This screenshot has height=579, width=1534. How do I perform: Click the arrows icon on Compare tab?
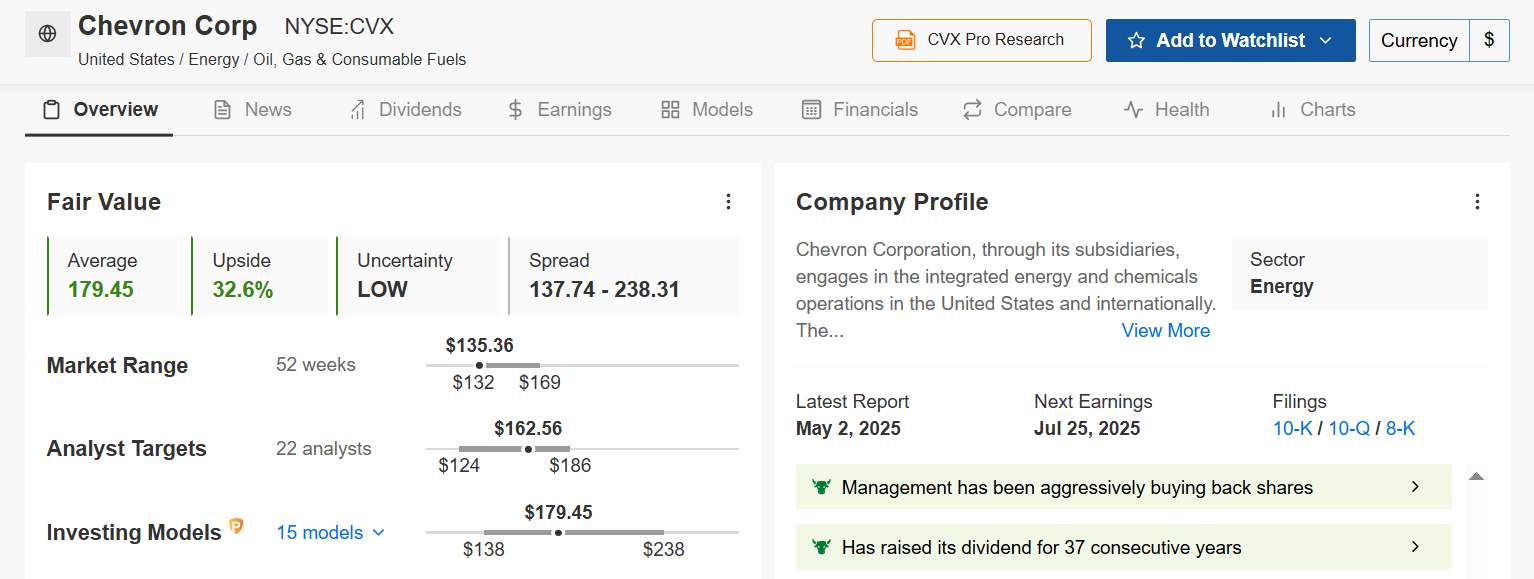pyautogui.click(x=972, y=110)
